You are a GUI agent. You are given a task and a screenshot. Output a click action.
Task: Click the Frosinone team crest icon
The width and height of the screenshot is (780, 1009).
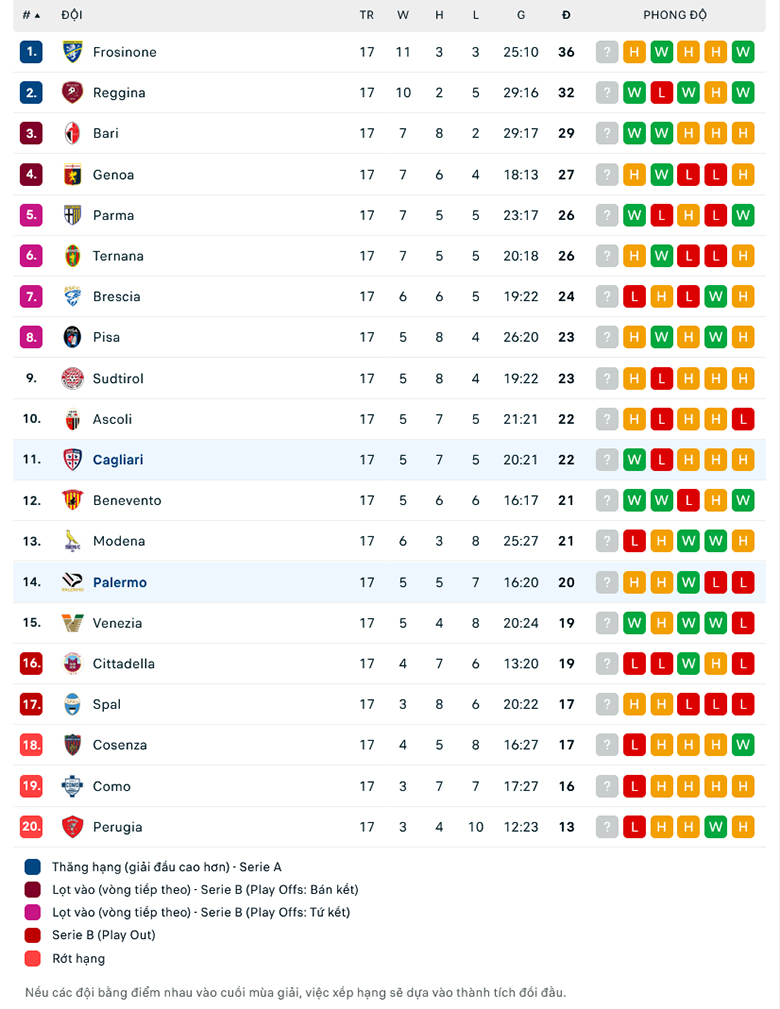(72, 52)
